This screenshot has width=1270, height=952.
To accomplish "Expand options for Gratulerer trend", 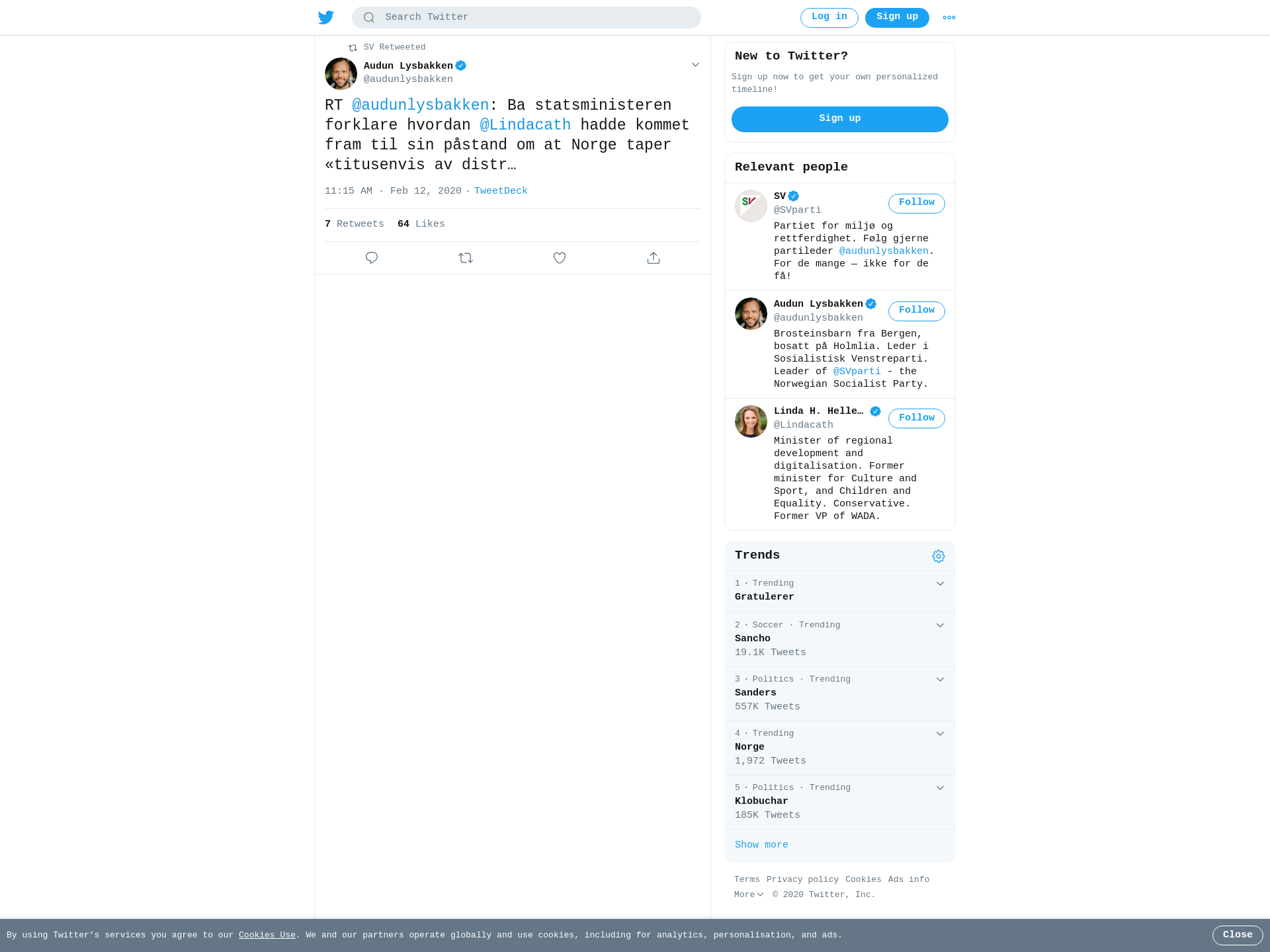I will pos(940,584).
